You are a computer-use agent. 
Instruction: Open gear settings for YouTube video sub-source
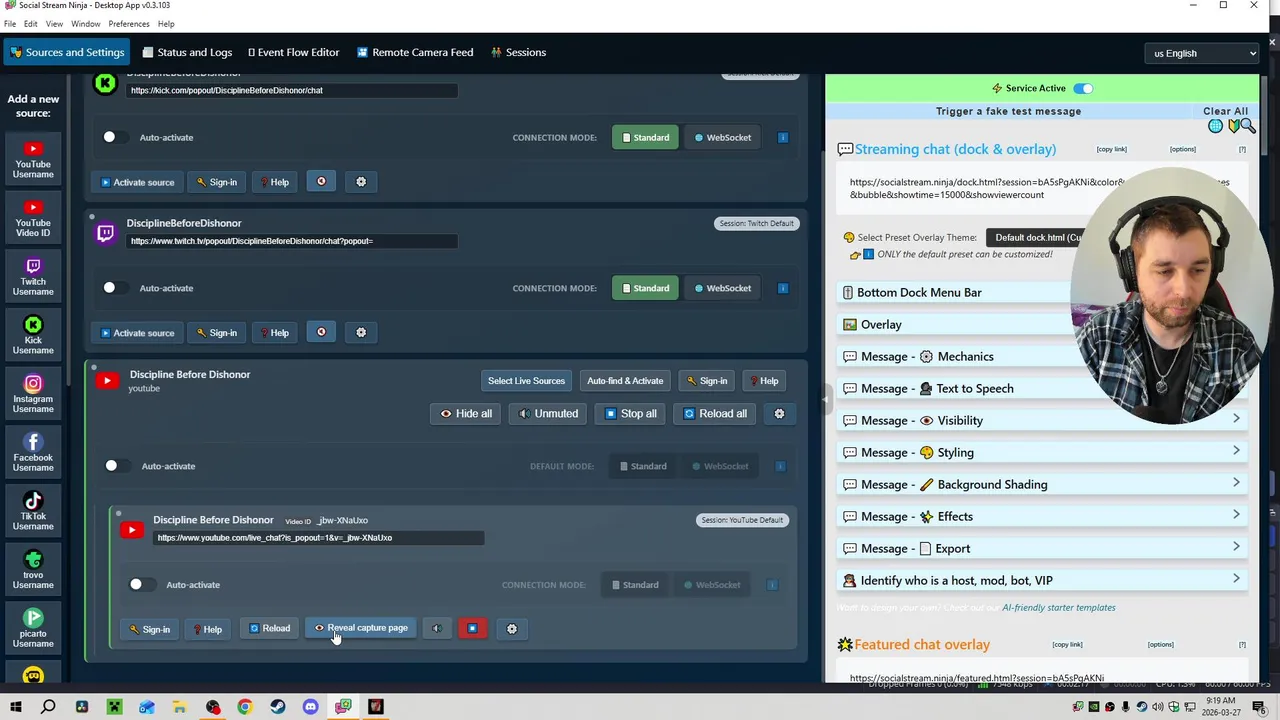(x=512, y=629)
